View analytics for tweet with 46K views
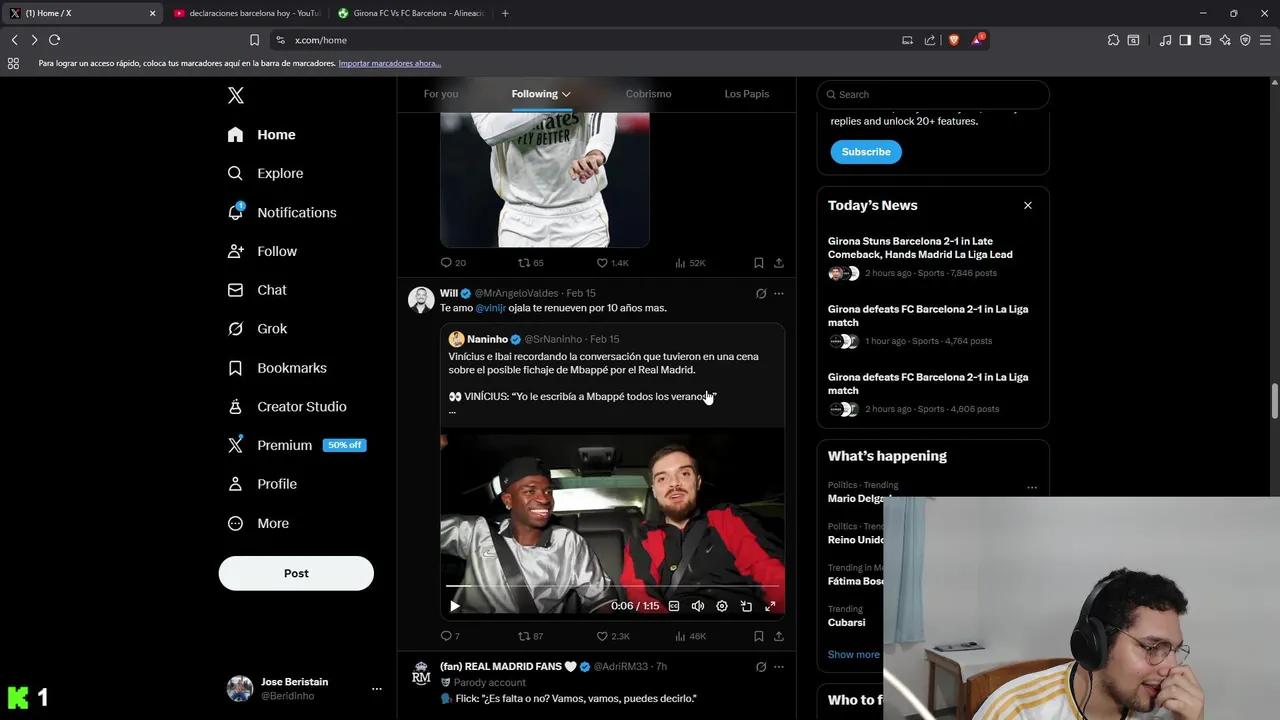The width and height of the screenshot is (1280, 720). point(691,636)
